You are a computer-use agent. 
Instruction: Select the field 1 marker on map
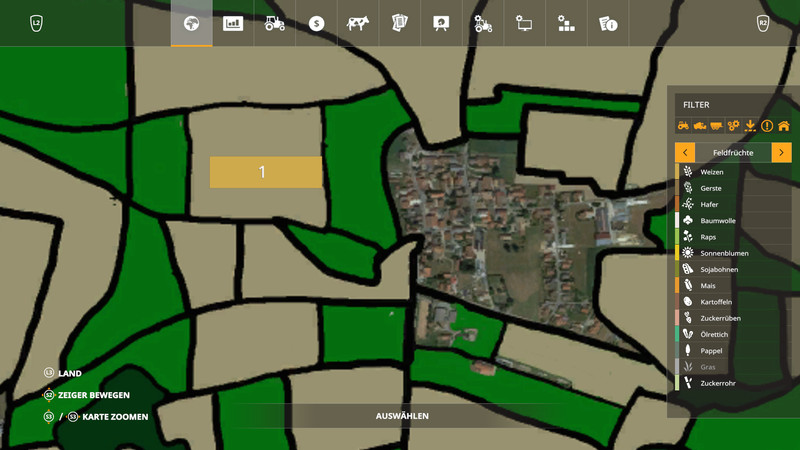265,172
